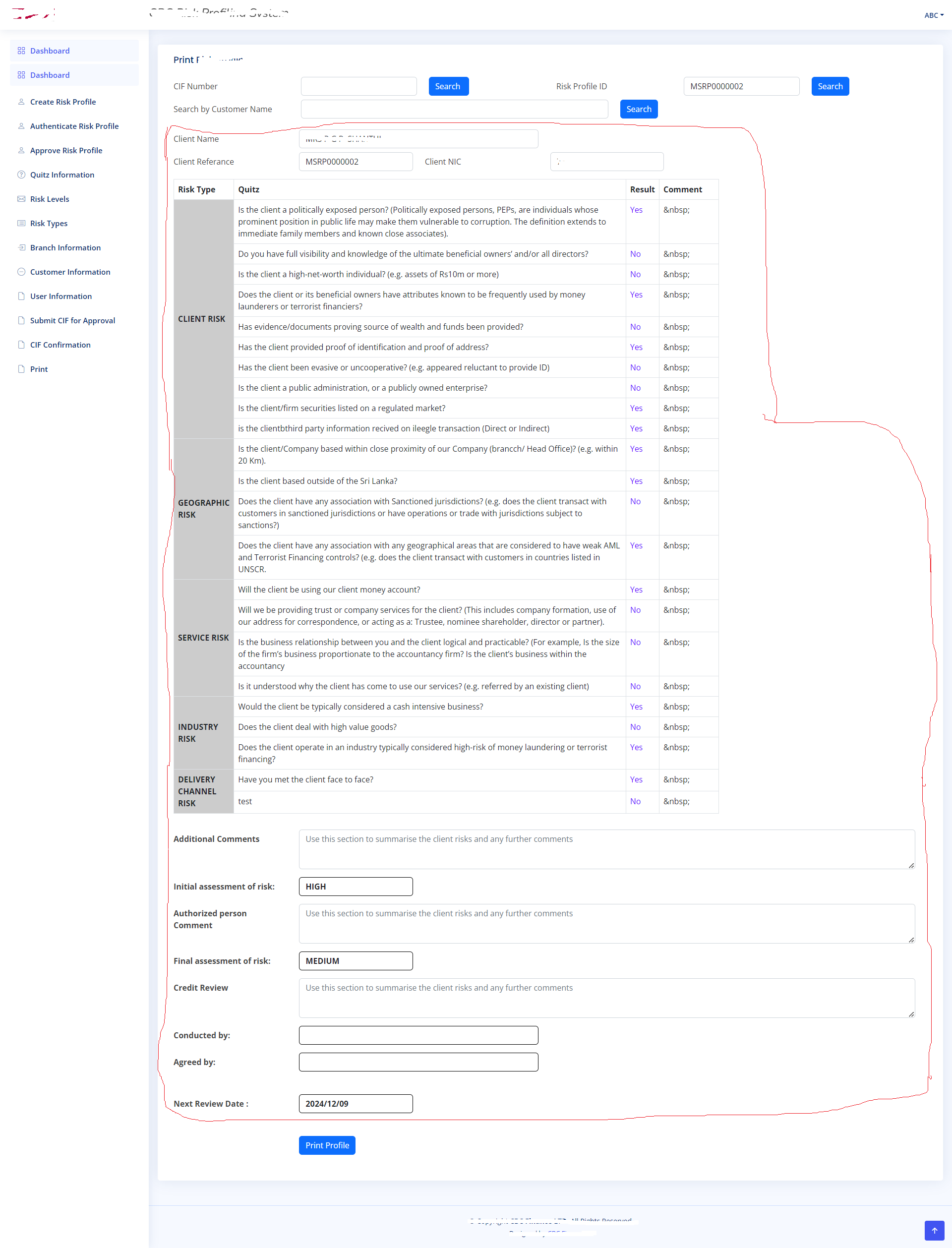Click the Authorized person Comment text area
Viewport: 952px width, 1248px height.
tap(606, 923)
